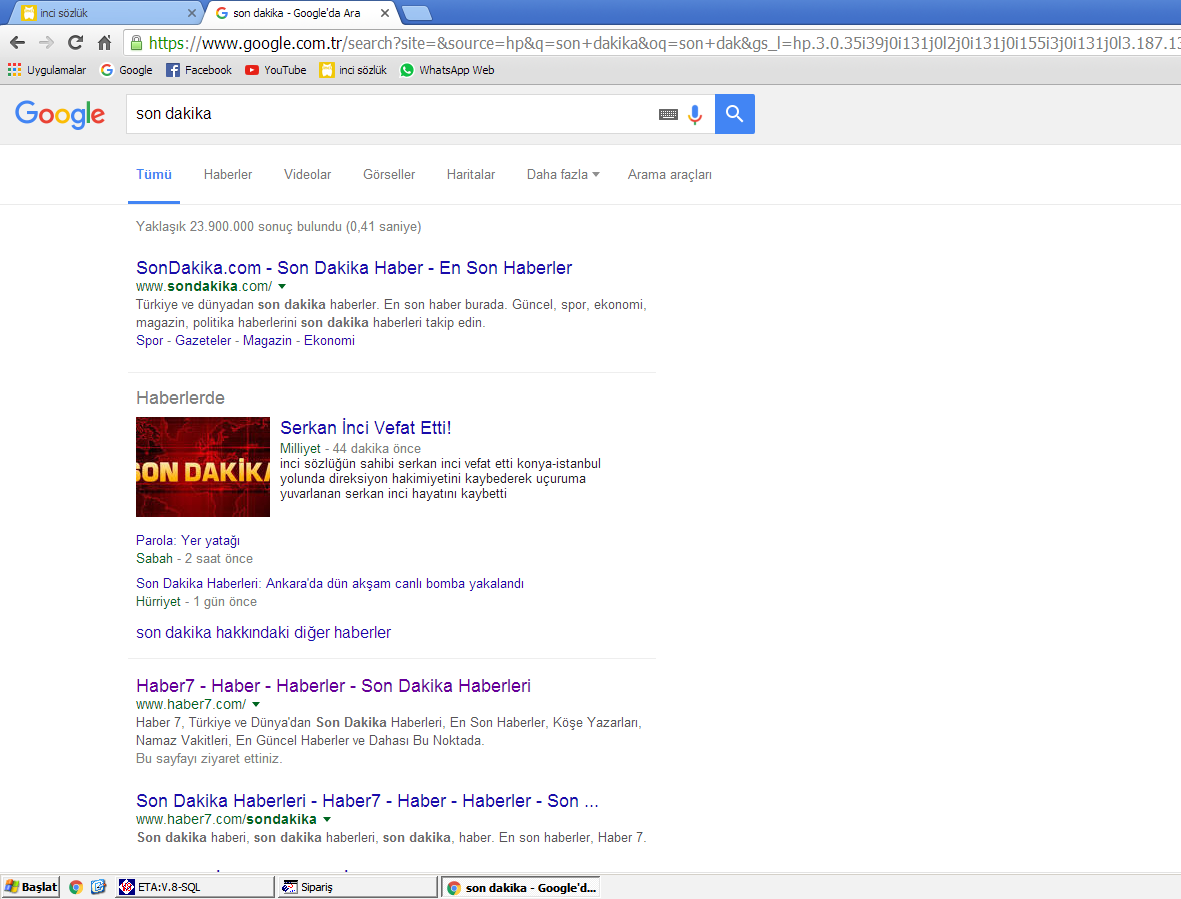Switch to ETA:V.8-SQL taskbar window
The height and width of the screenshot is (899, 1181).
click(x=194, y=887)
